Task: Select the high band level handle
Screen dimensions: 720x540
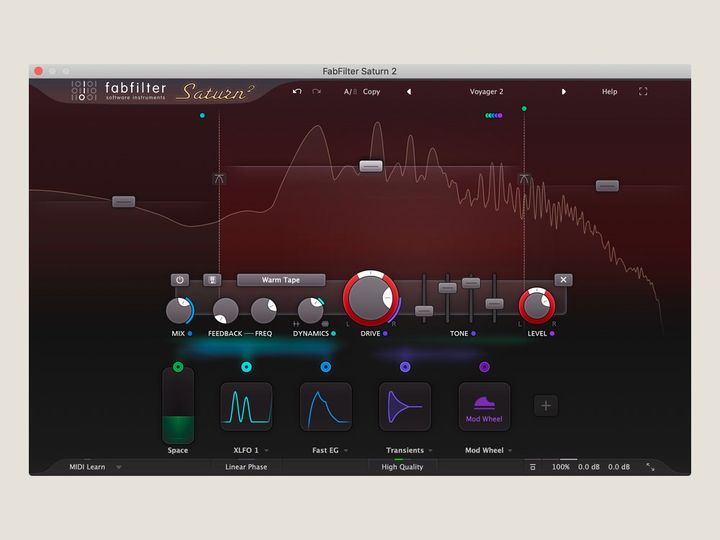Action: pos(607,186)
